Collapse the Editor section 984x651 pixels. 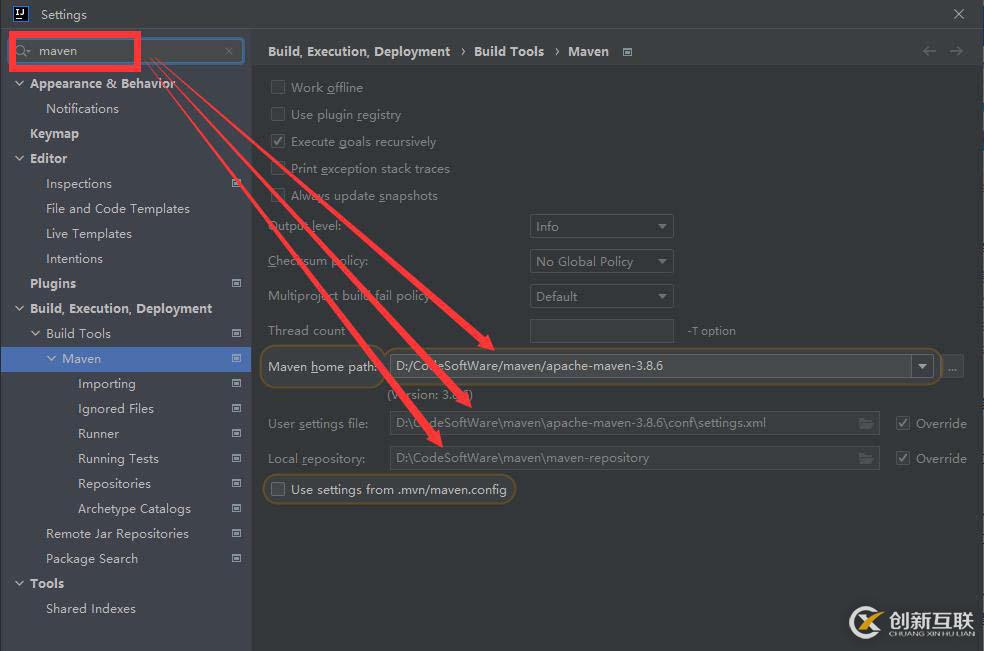(x=20, y=159)
